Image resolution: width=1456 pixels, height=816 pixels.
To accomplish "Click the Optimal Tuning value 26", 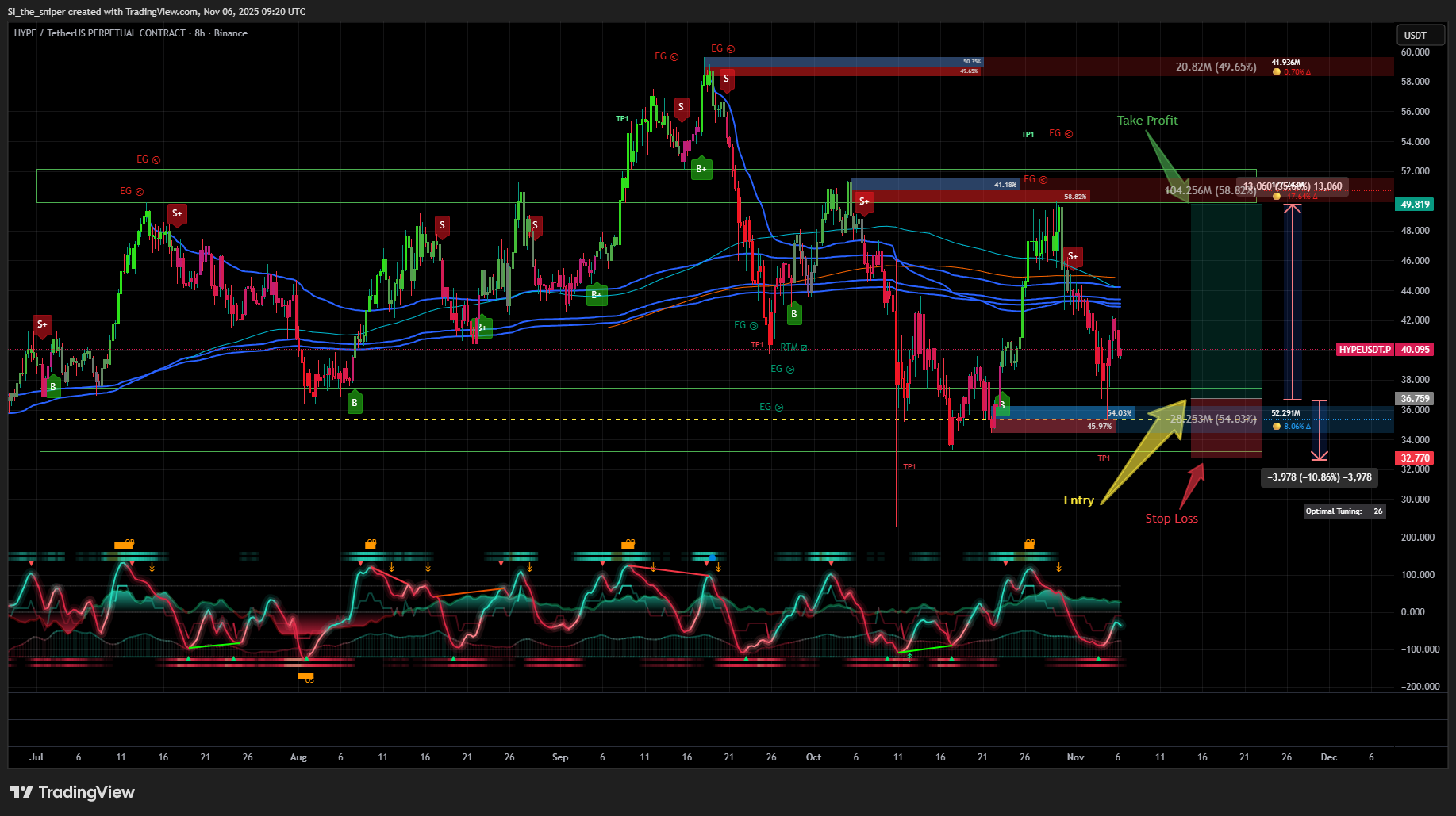I will coord(1378,511).
